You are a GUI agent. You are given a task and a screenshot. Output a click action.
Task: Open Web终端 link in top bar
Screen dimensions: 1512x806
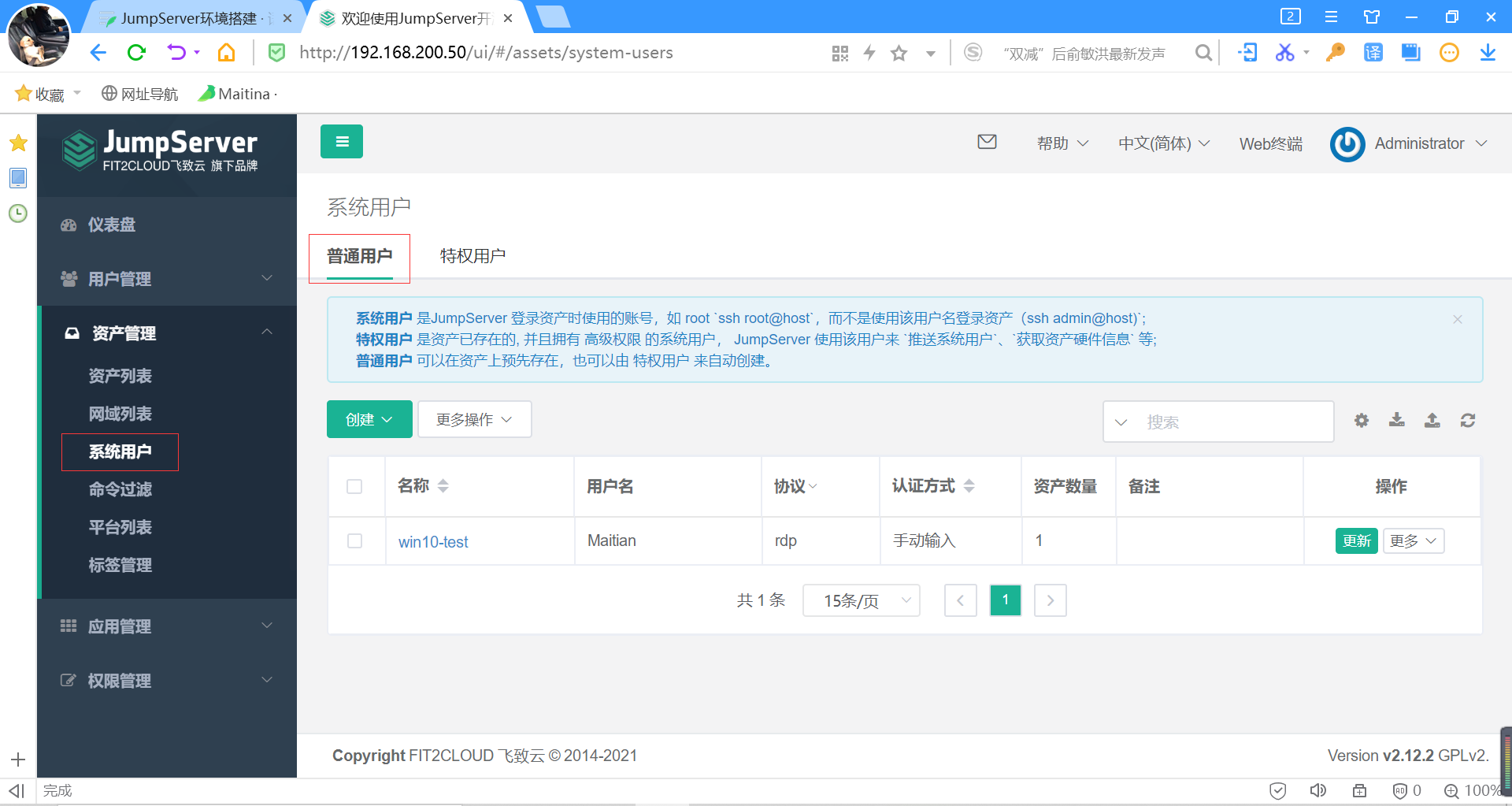(1271, 143)
